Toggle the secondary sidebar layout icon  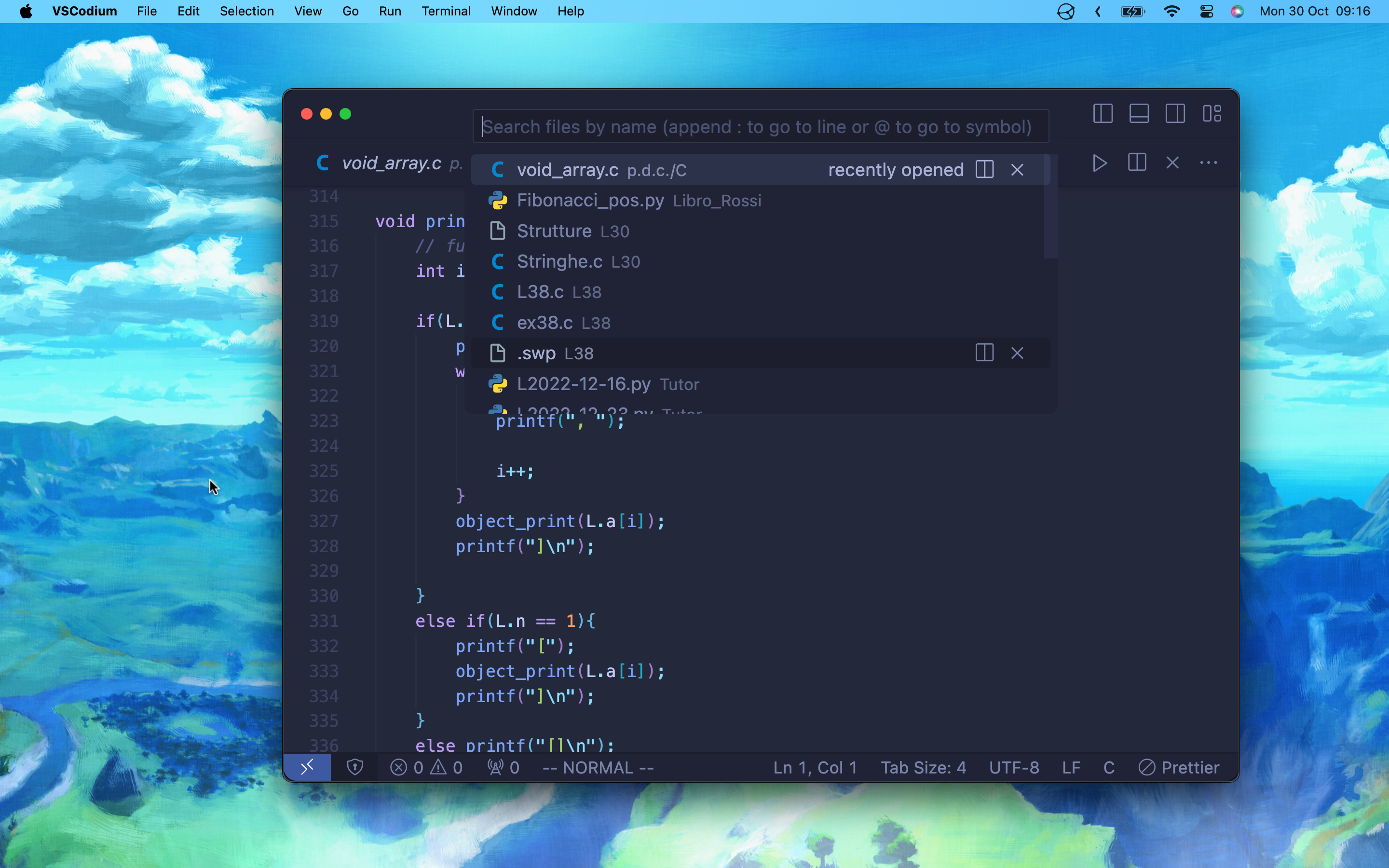(1175, 113)
